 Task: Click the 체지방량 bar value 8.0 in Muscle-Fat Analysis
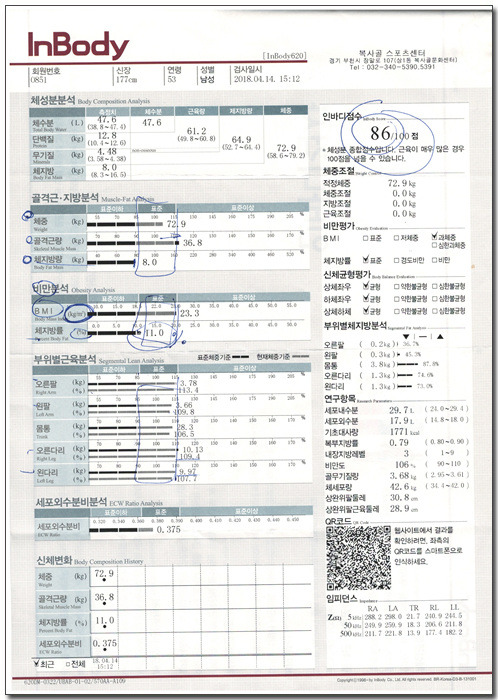[149, 262]
